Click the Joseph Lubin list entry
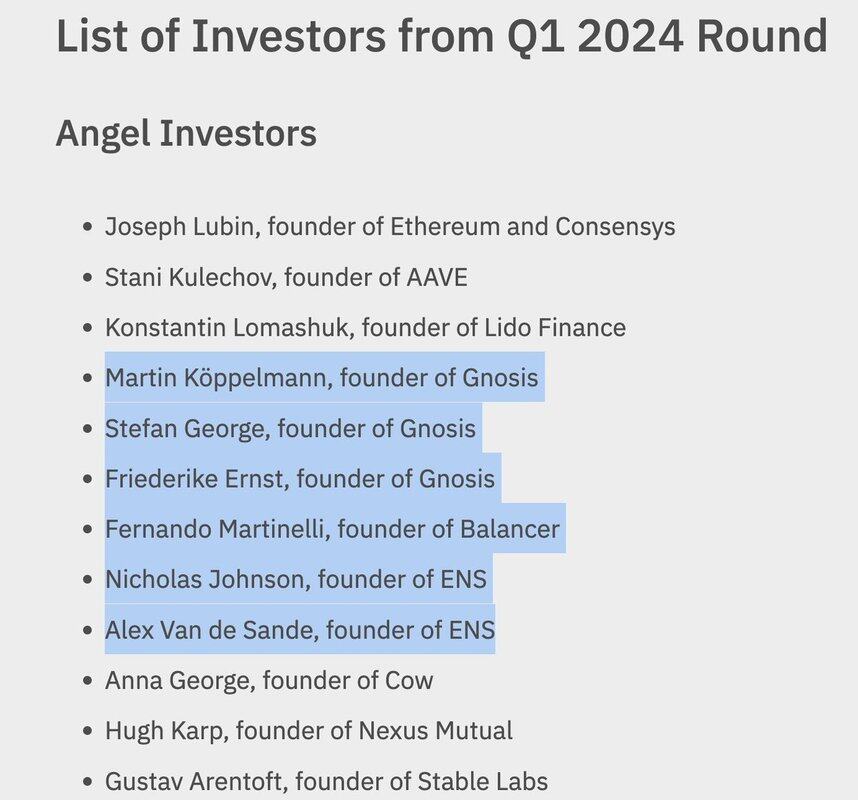This screenshot has width=858, height=800. click(x=390, y=226)
